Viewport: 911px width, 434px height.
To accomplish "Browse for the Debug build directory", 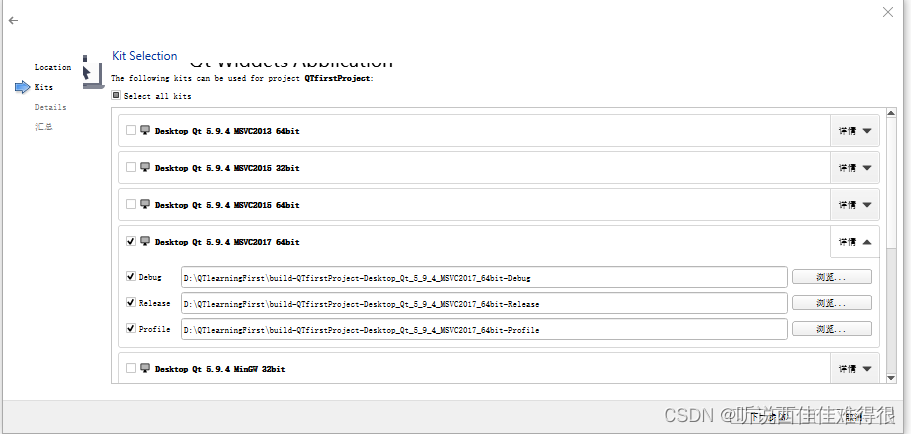I will pos(831,277).
